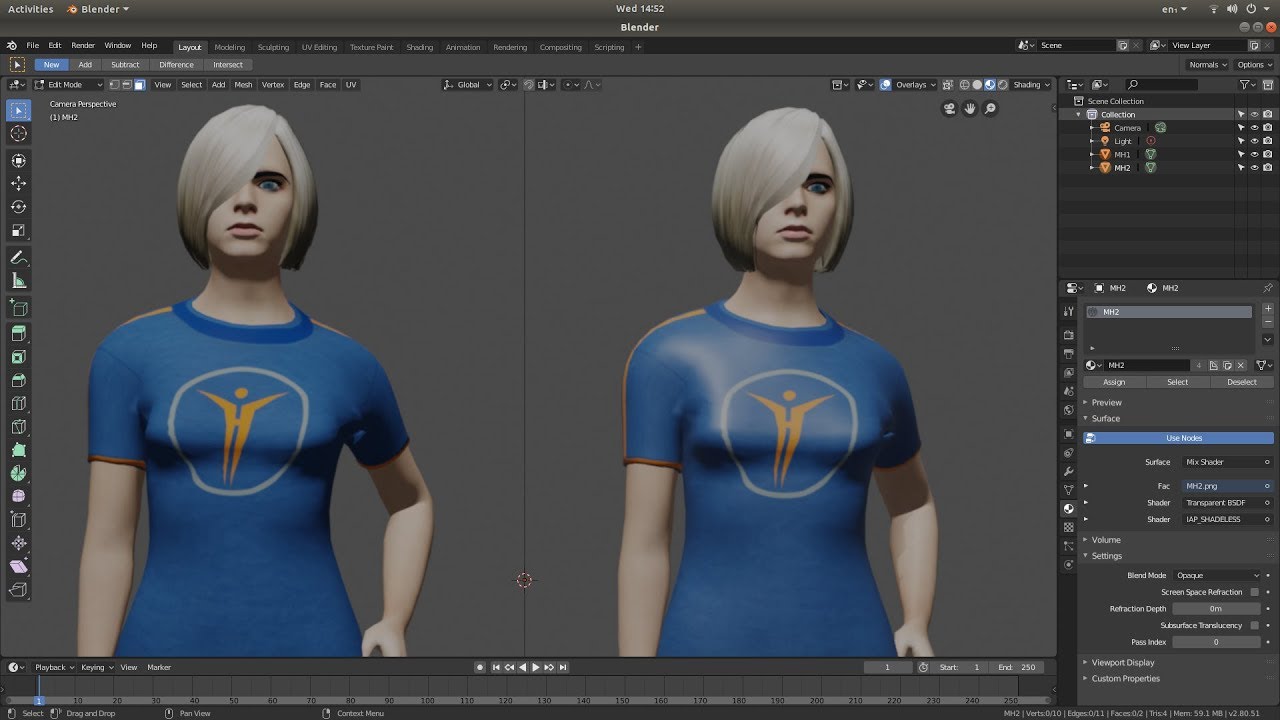Choose the Move tool
The image size is (1280, 720).
pos(19,183)
